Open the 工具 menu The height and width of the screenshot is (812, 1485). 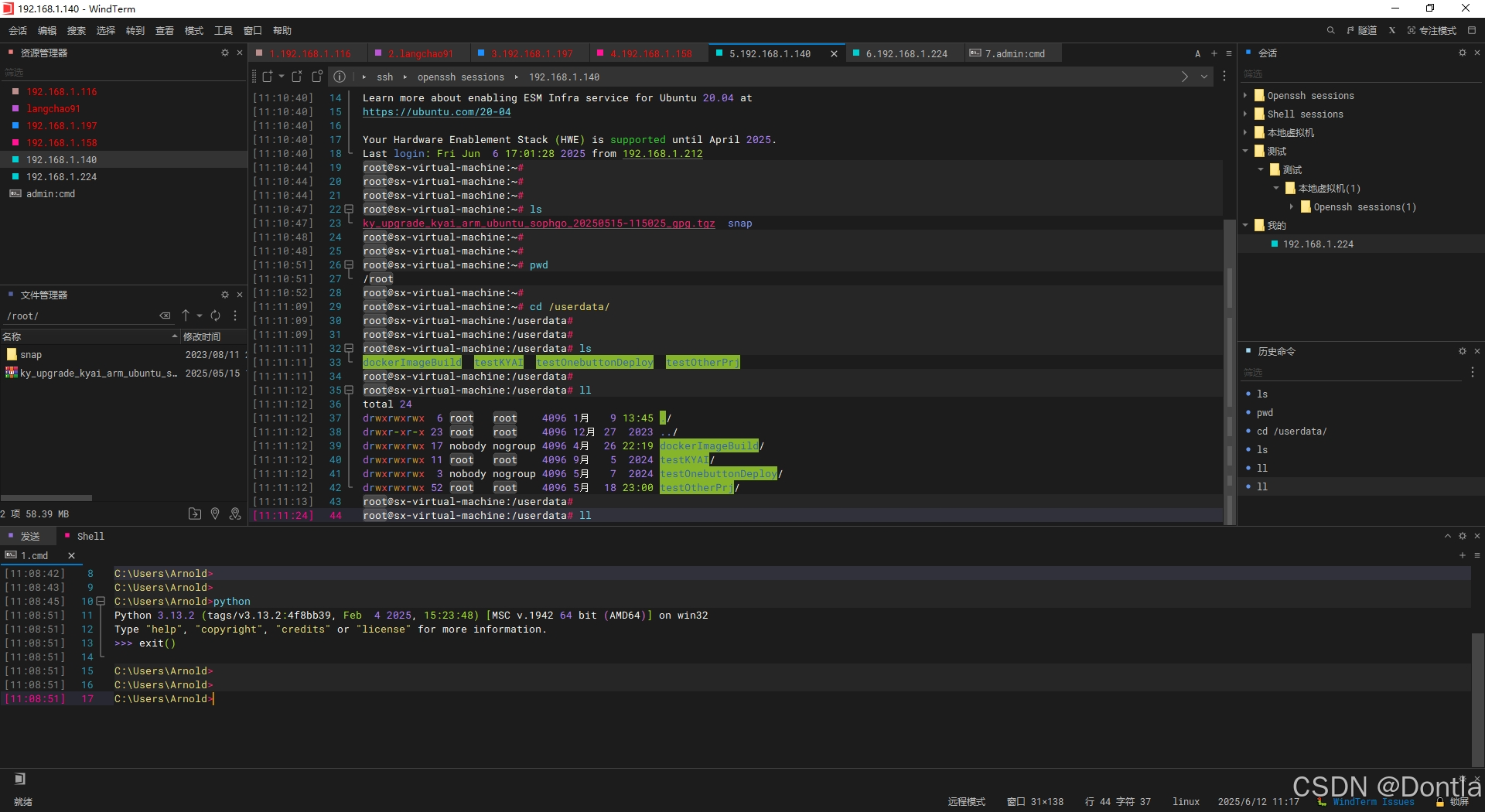[x=224, y=30]
